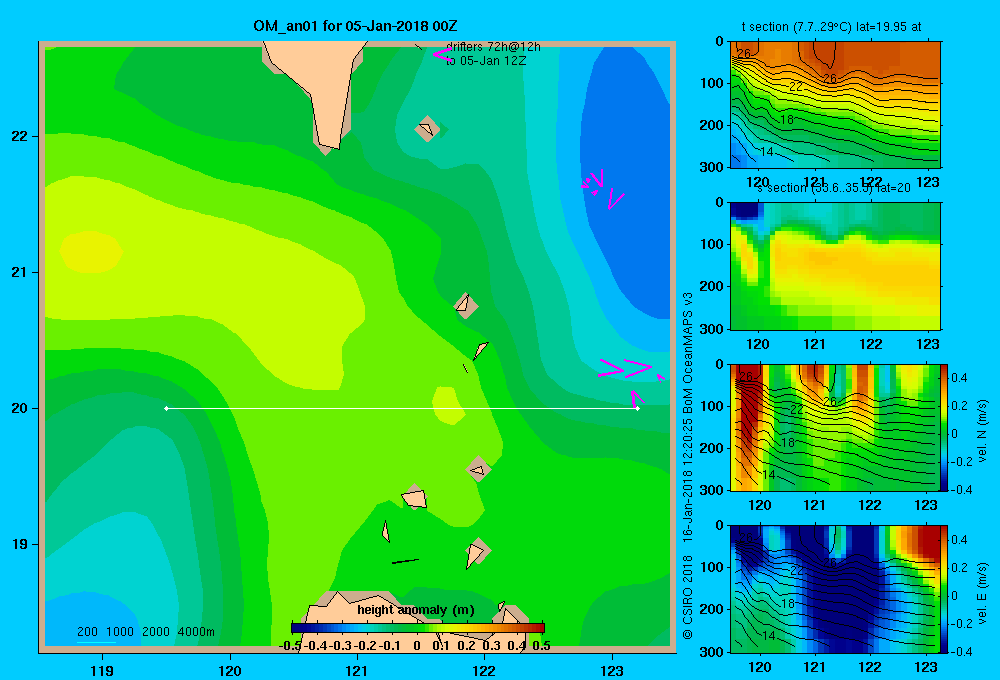The height and width of the screenshot is (680, 1000).
Task: Click the '-0.5' value on height anomaly scale
Action: (290, 646)
